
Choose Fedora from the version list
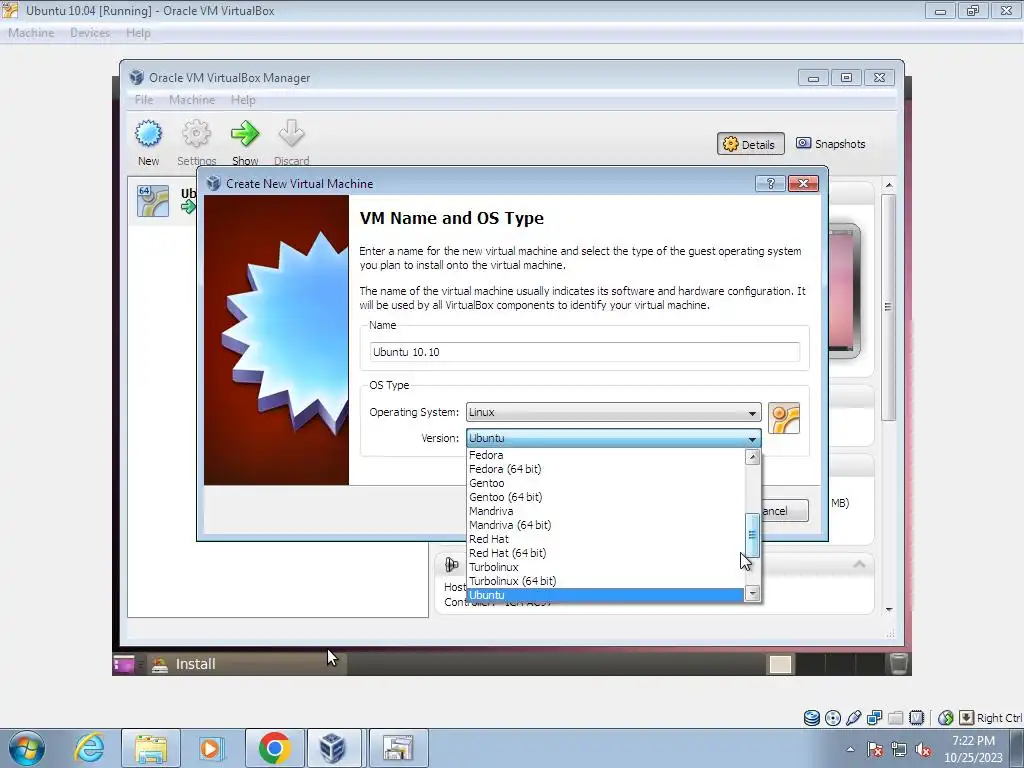[x=605, y=455]
